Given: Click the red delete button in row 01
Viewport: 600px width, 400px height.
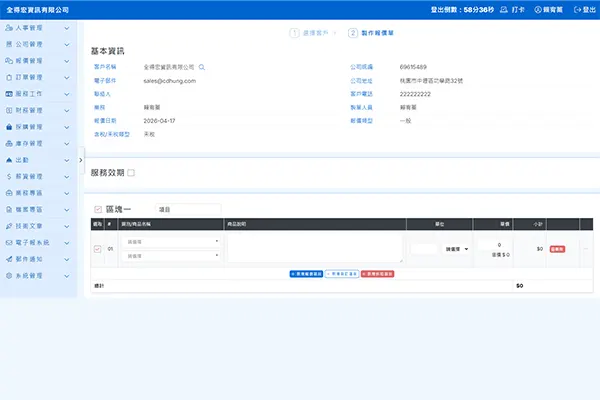Looking at the screenshot, I should (x=557, y=249).
